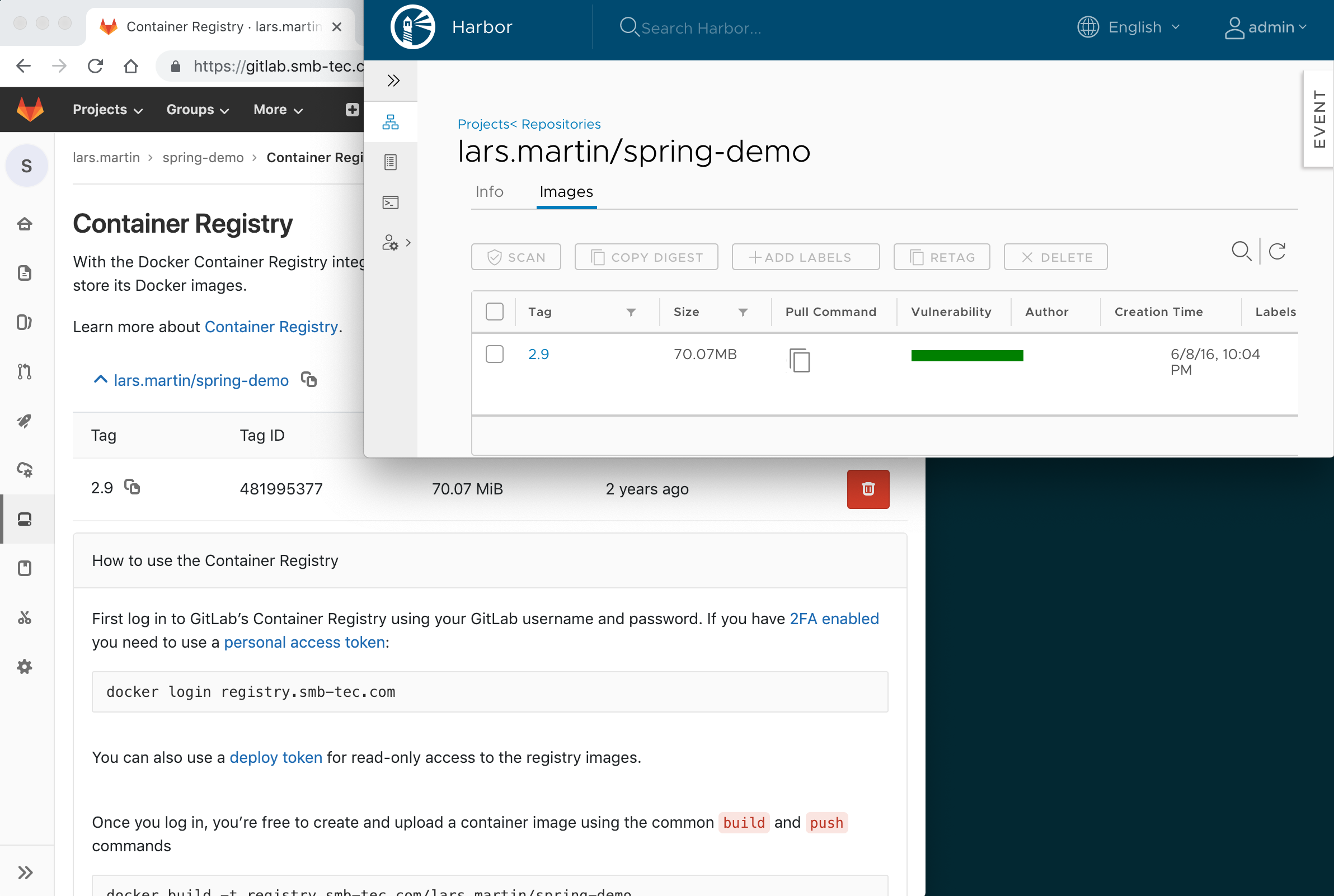1334x896 pixels.
Task: Click the admin user avatar icon
Action: [x=1234, y=27]
